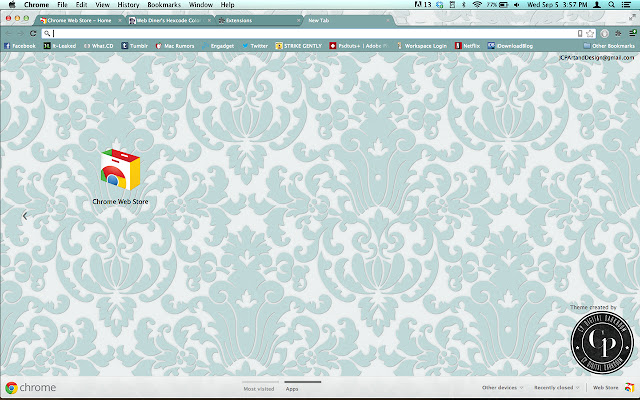Open the Facebook bookmark
The image size is (640, 400).
[x=20, y=46]
